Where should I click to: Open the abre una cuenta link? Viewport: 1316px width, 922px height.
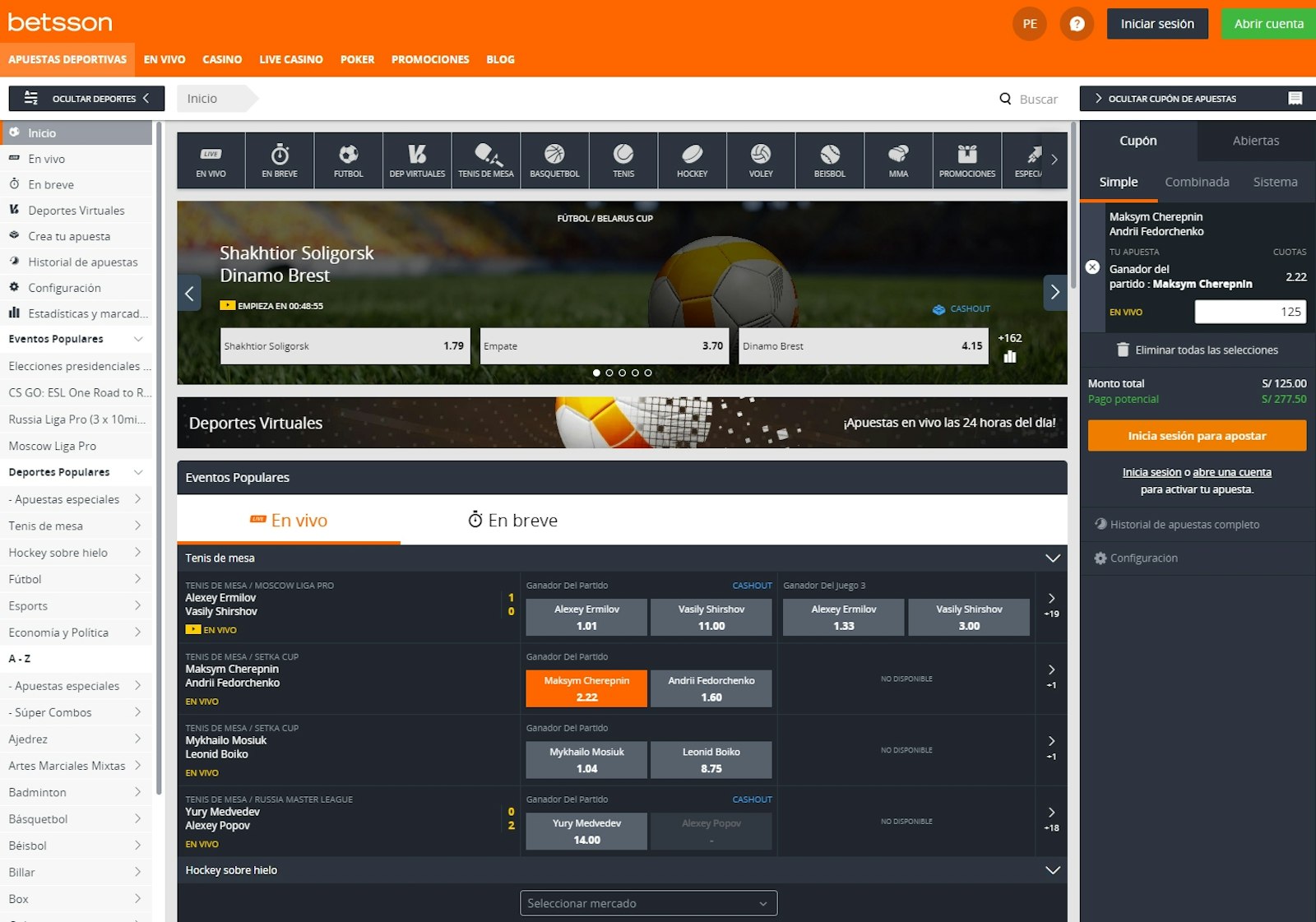click(1231, 471)
